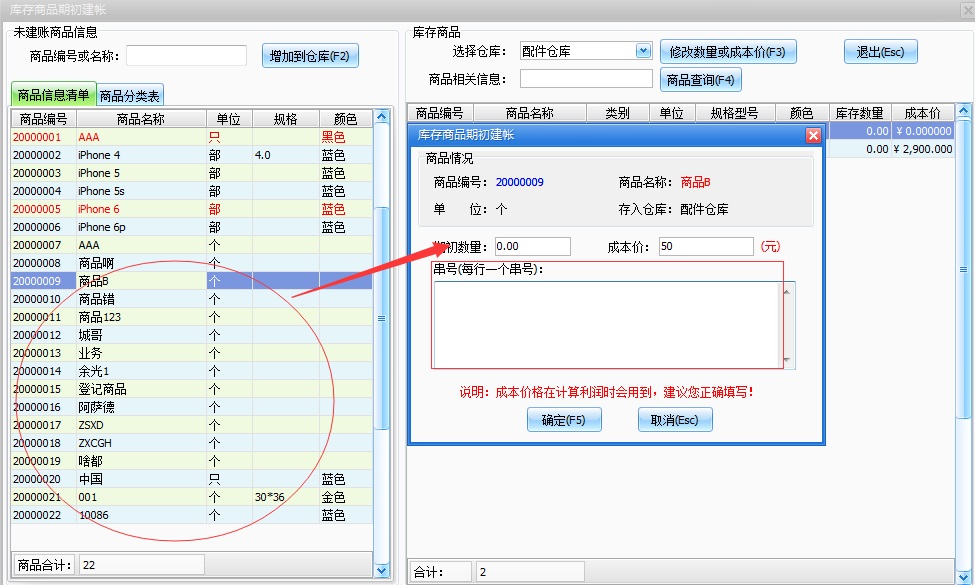The image size is (975, 585).
Task: Click the 期初数量 input field
Action: click(532, 246)
